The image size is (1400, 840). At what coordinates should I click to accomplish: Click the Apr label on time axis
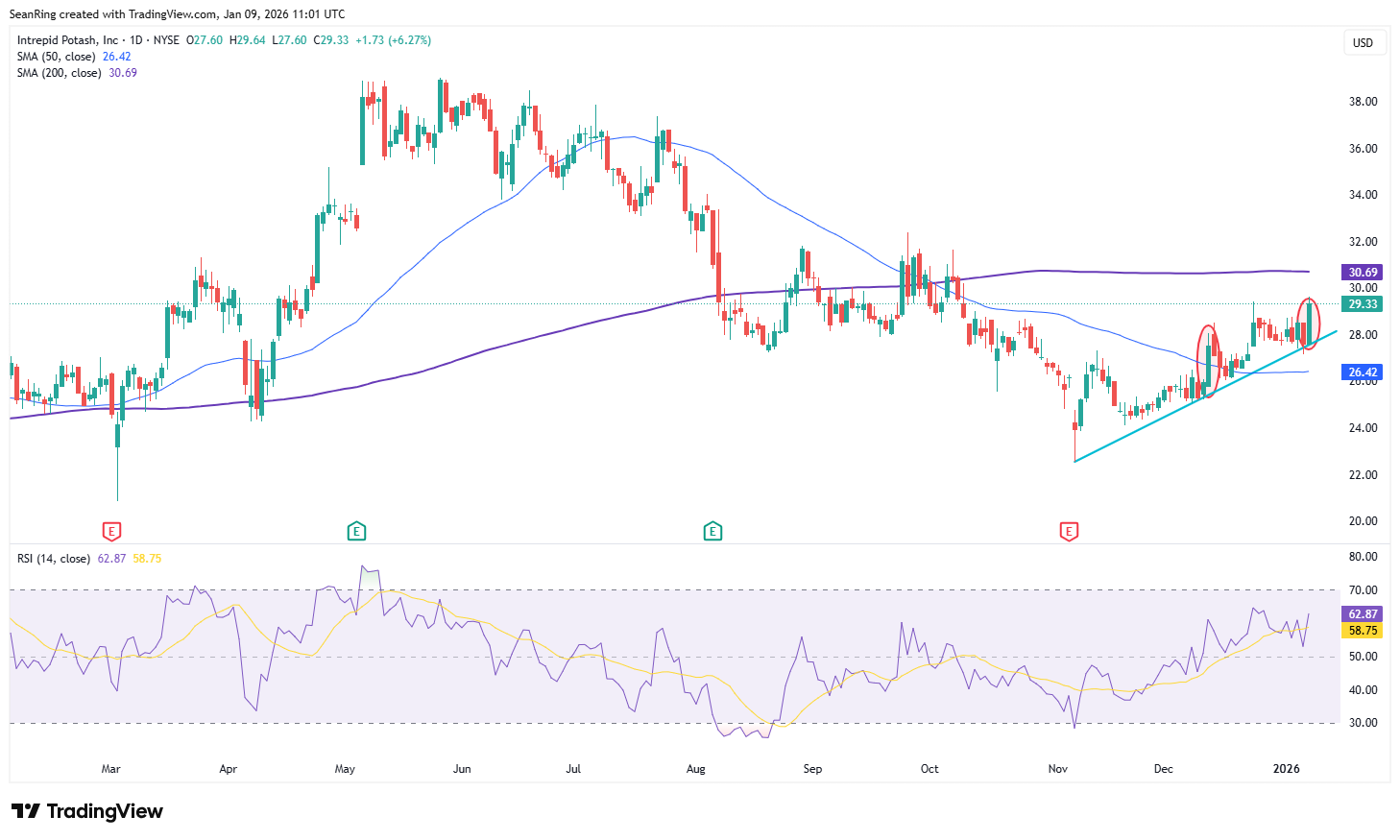pyautogui.click(x=229, y=769)
